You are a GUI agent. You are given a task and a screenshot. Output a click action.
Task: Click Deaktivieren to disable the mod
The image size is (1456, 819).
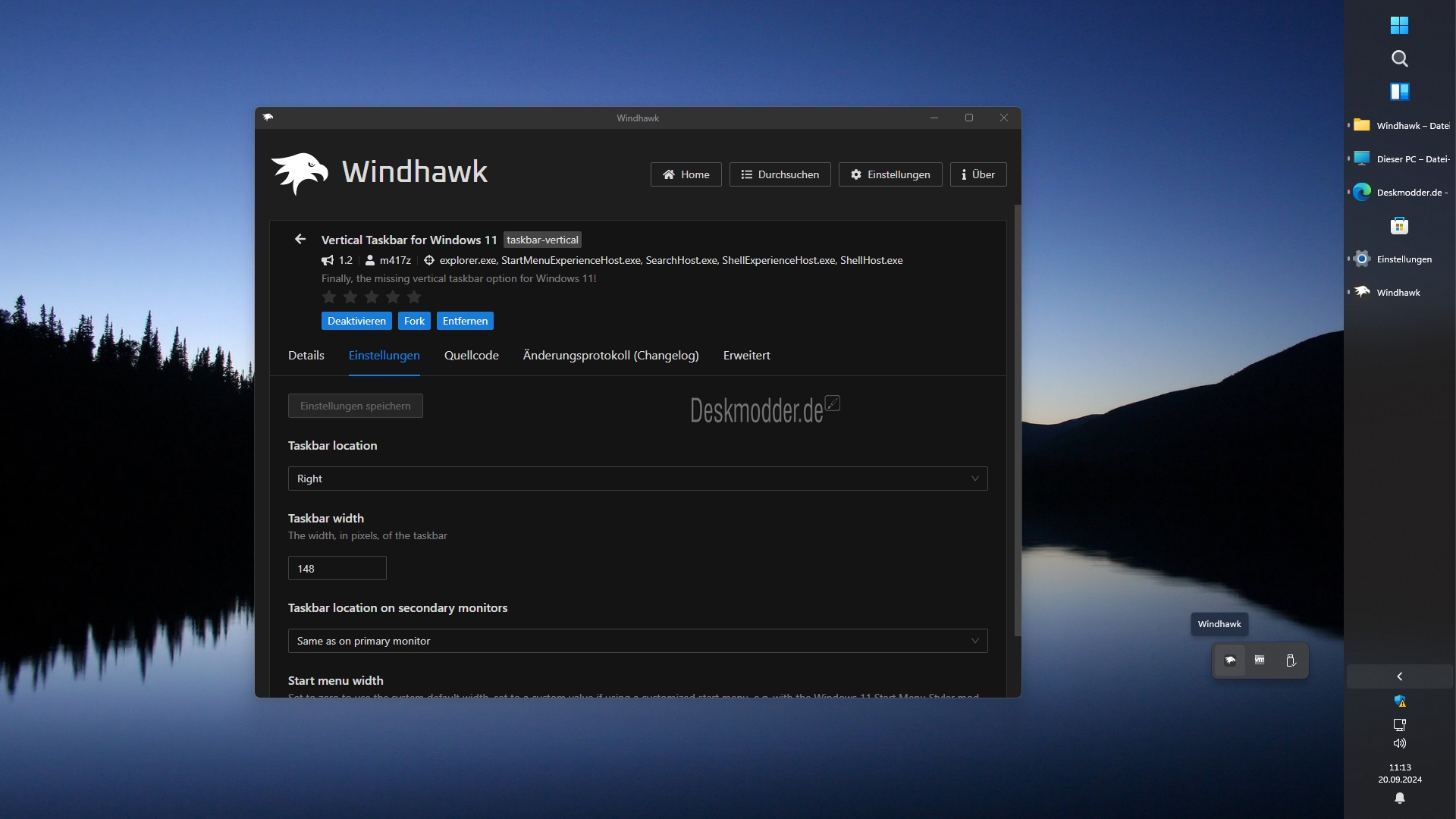(x=356, y=321)
